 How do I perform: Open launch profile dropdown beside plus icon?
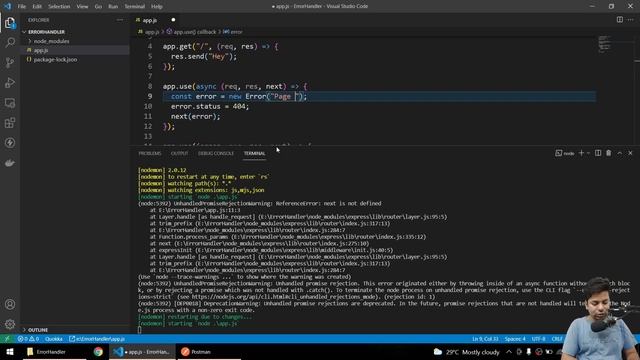click(x=588, y=153)
